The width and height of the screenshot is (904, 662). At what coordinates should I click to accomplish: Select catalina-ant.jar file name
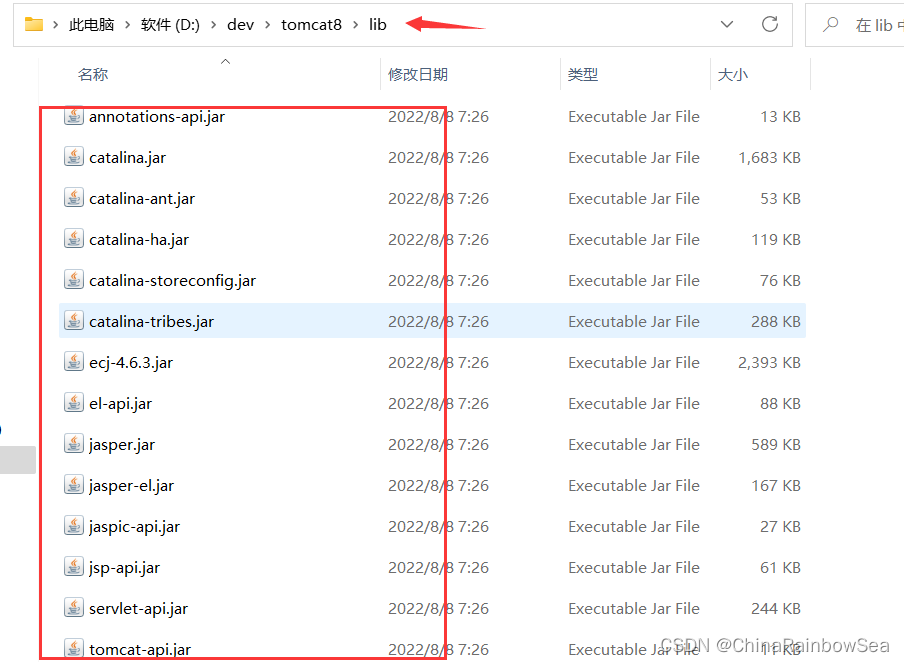(142, 198)
